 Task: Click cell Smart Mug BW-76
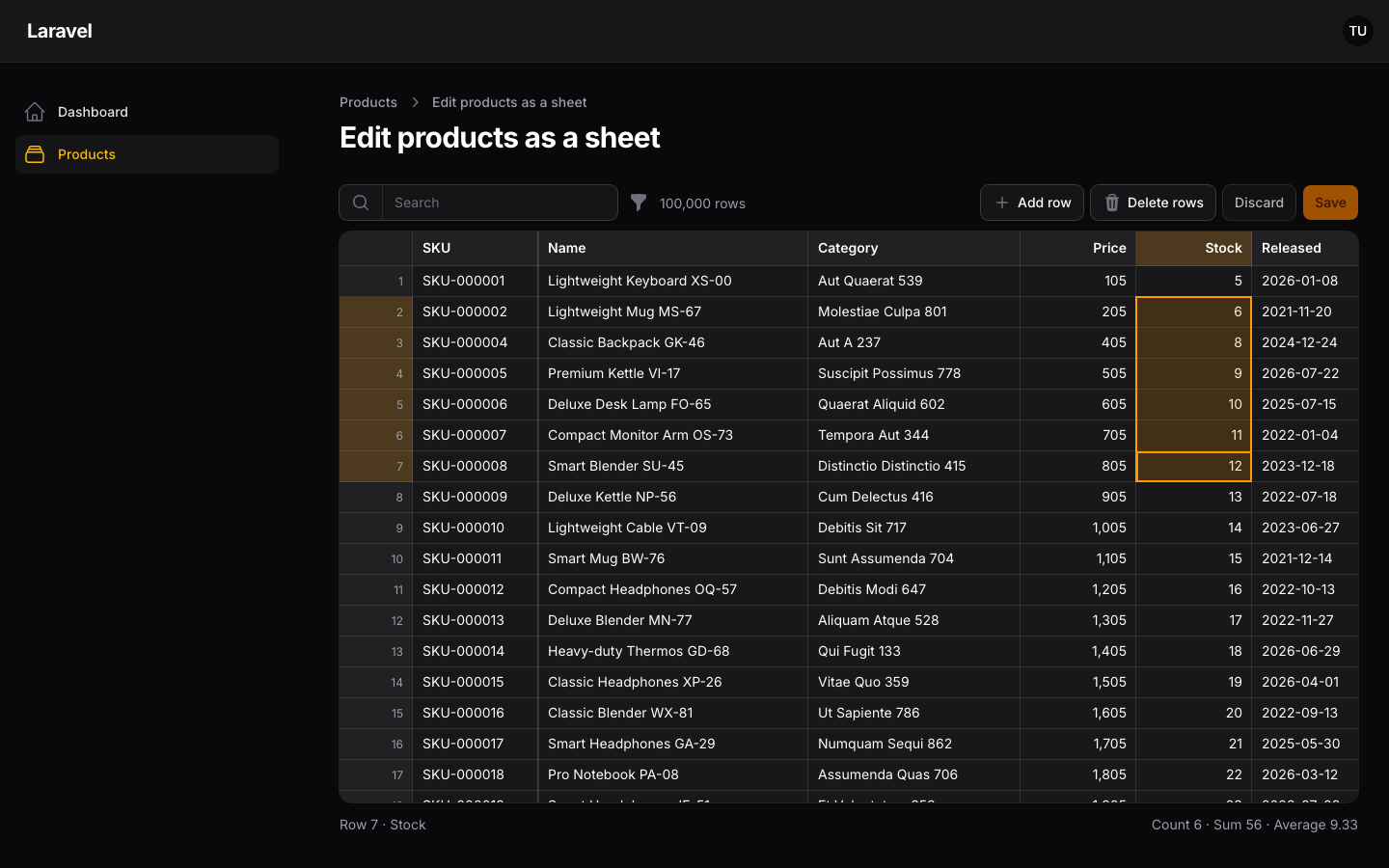[672, 558]
